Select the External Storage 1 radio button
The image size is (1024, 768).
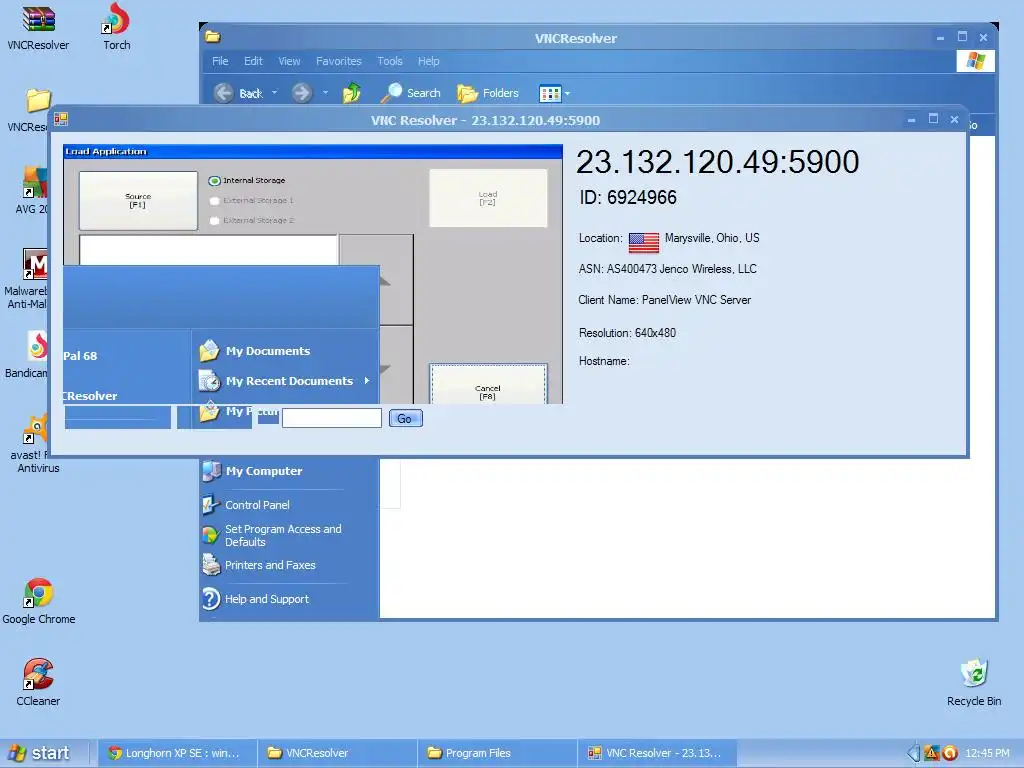pos(214,200)
